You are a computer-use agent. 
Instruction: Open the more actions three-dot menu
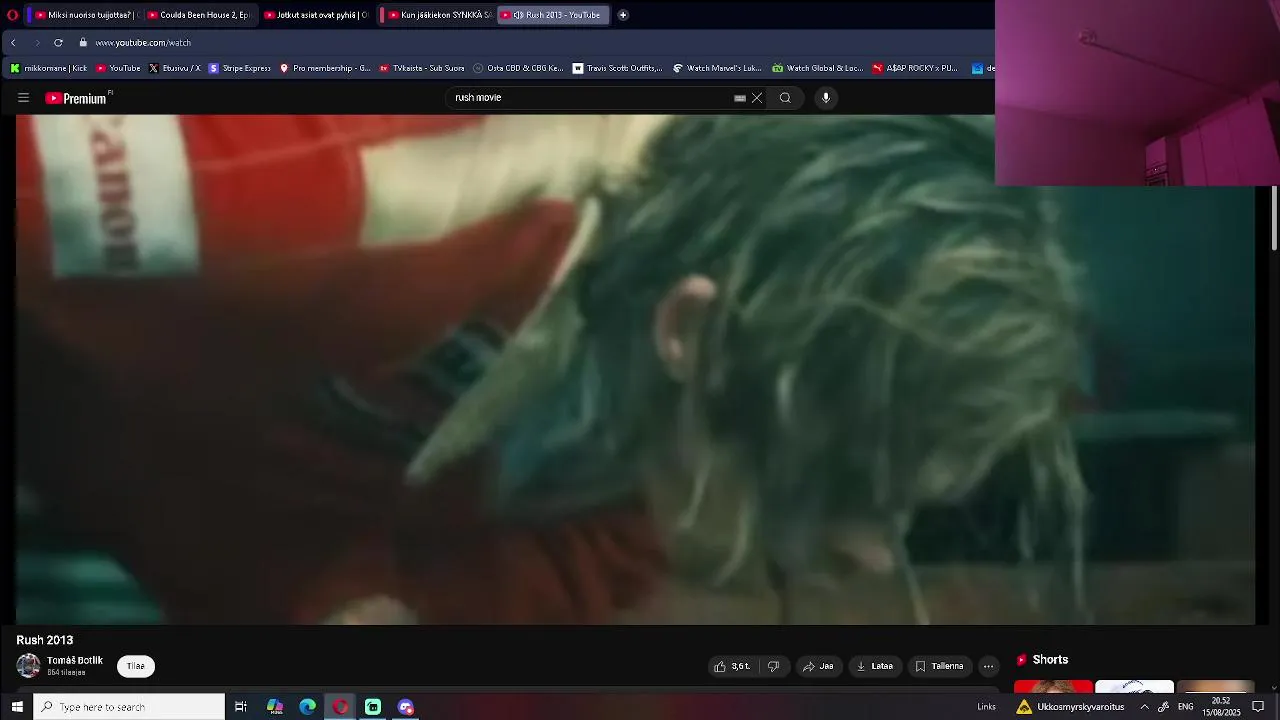[x=988, y=666]
